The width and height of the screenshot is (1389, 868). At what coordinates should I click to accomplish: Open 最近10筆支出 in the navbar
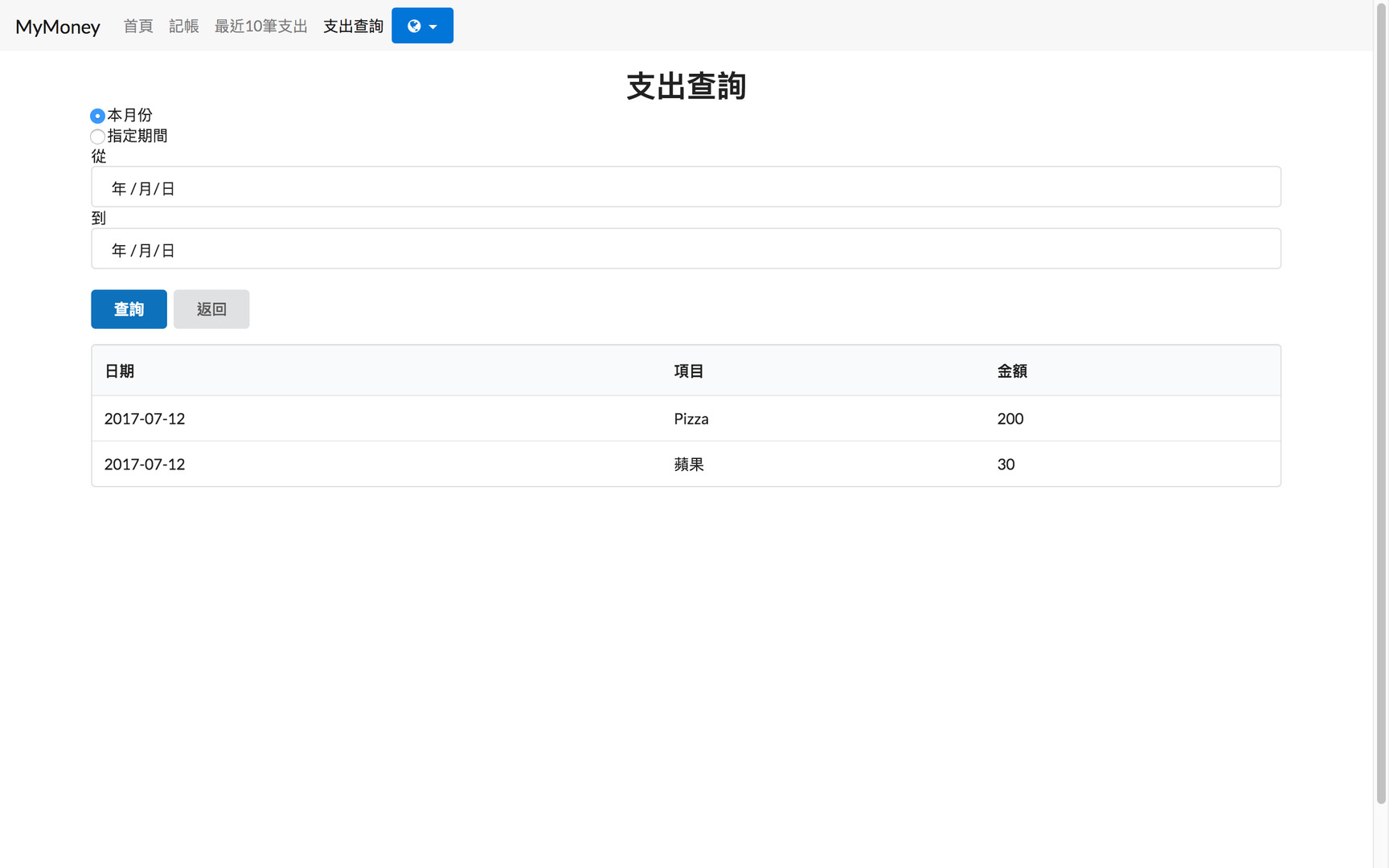tap(260, 27)
